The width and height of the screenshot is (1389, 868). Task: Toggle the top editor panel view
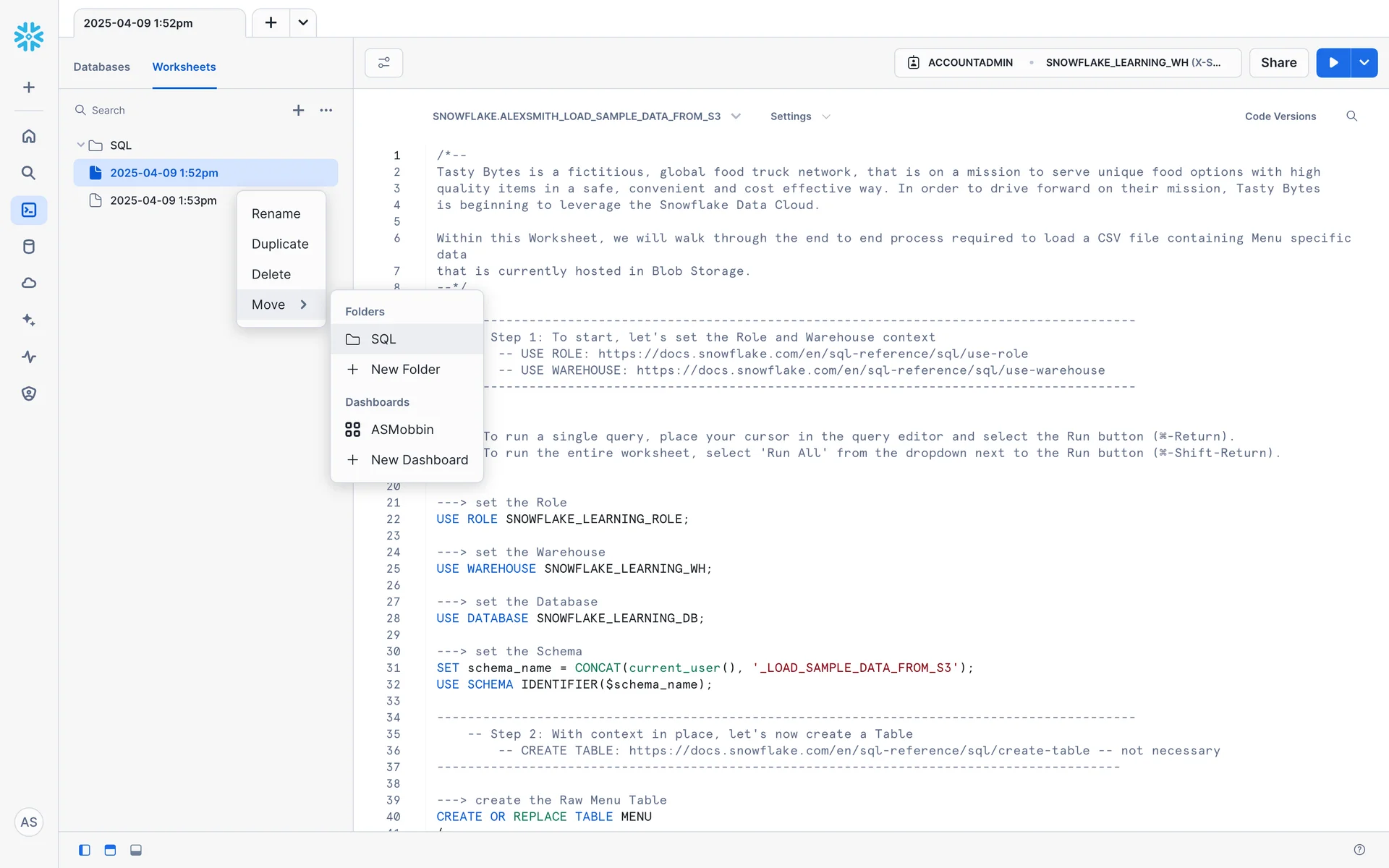(110, 850)
